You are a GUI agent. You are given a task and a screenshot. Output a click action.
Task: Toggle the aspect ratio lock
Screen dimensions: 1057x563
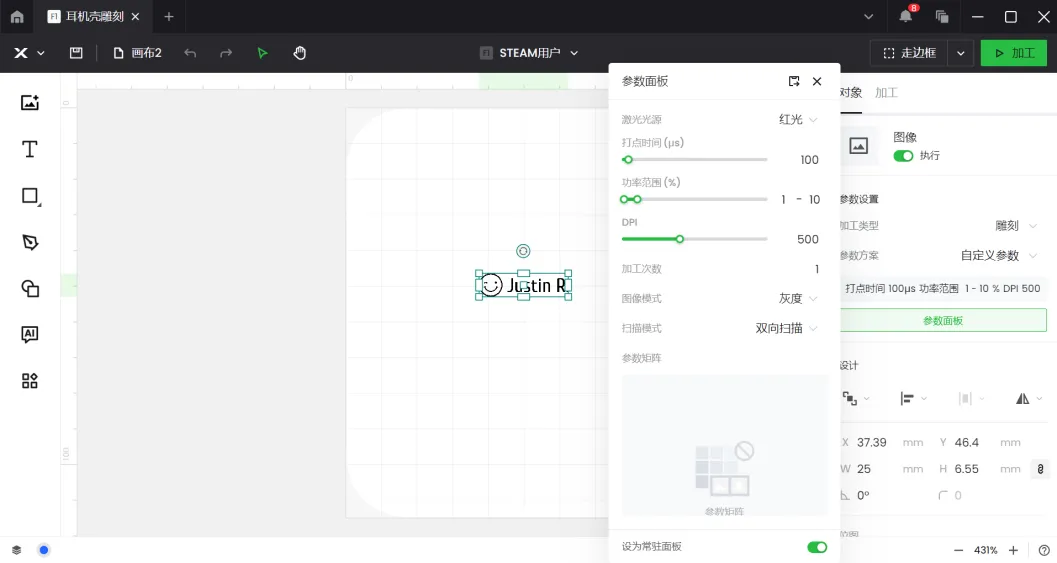point(1040,469)
